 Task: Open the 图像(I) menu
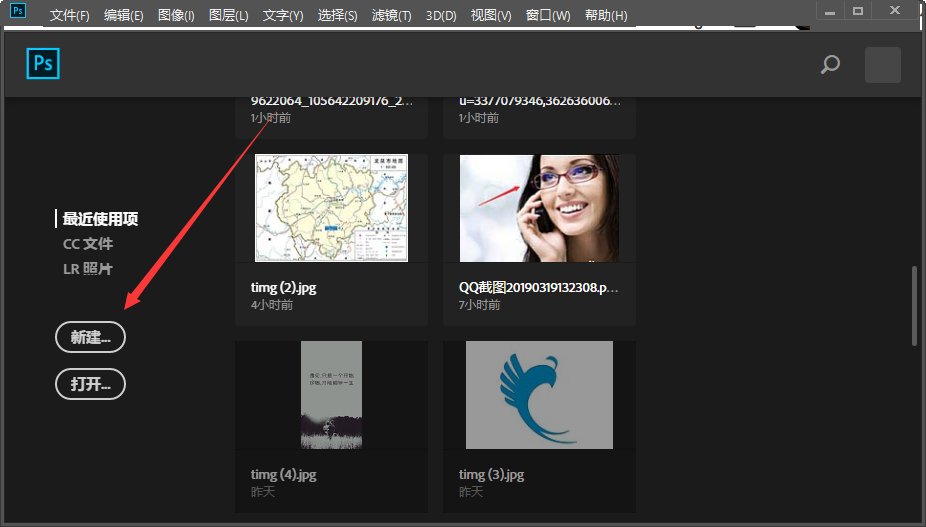(176, 15)
